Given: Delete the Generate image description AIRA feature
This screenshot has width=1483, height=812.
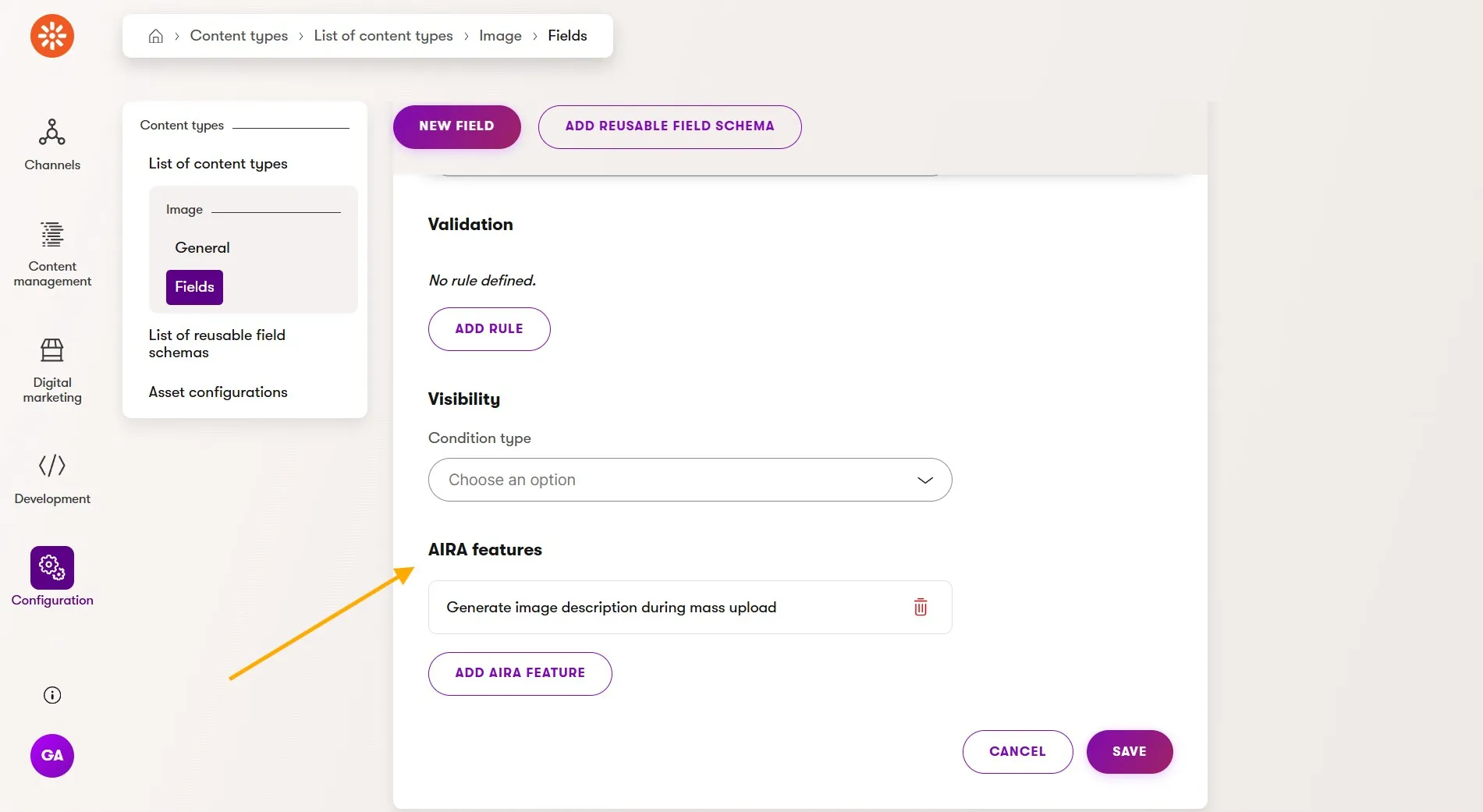Looking at the screenshot, I should click(921, 607).
